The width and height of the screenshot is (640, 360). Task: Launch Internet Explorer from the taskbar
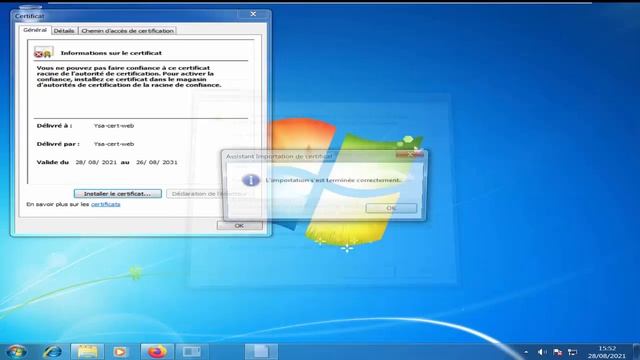point(53,352)
